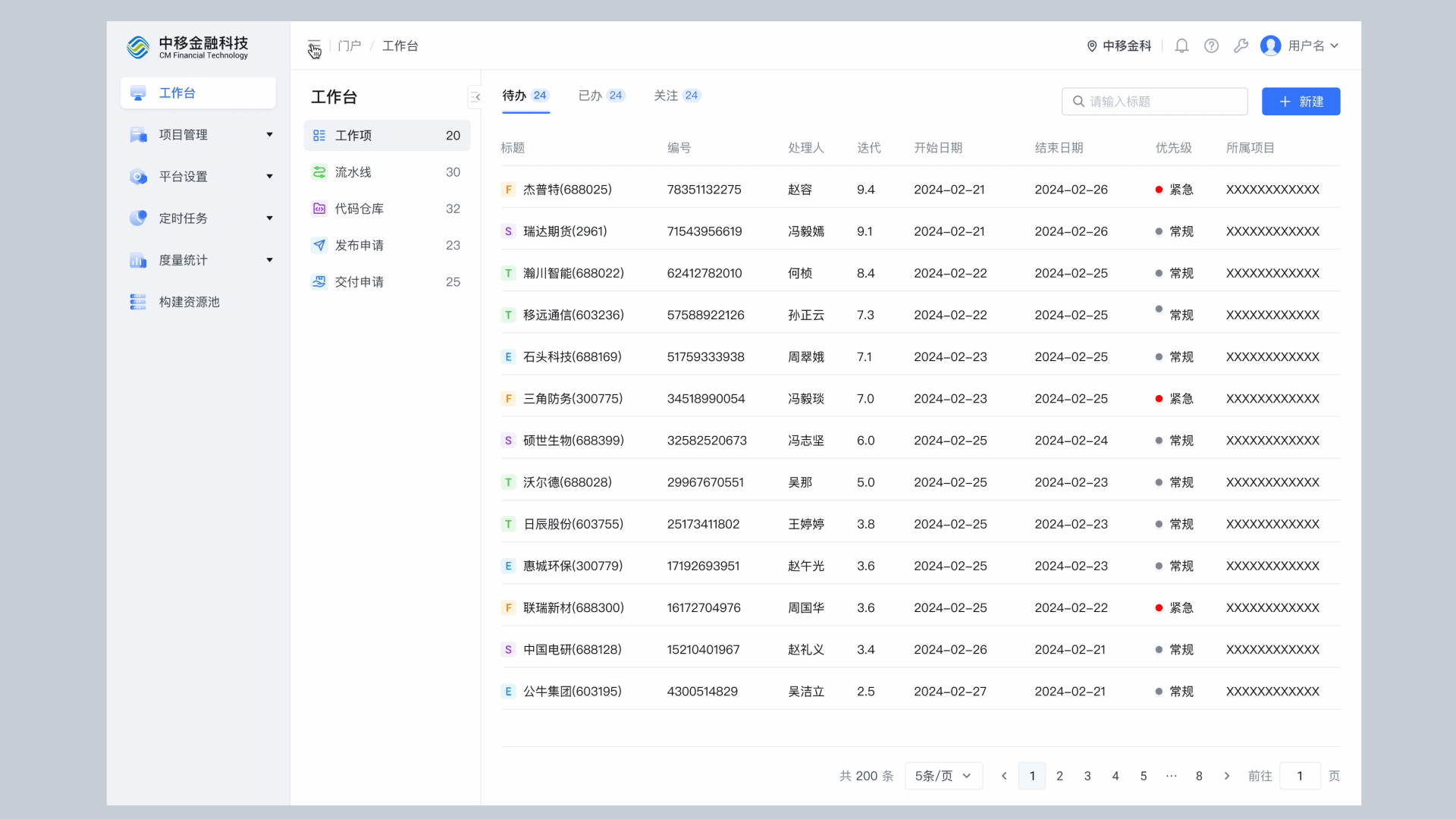Image resolution: width=1456 pixels, height=819 pixels.
Task: Click the red 紧急 dot for 杰普特
Action: point(1159,190)
